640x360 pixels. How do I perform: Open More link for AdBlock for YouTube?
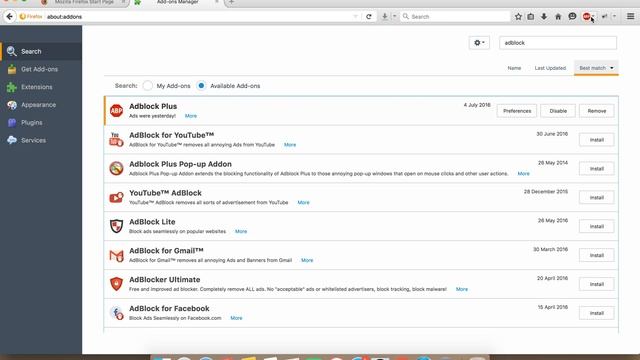[290, 145]
